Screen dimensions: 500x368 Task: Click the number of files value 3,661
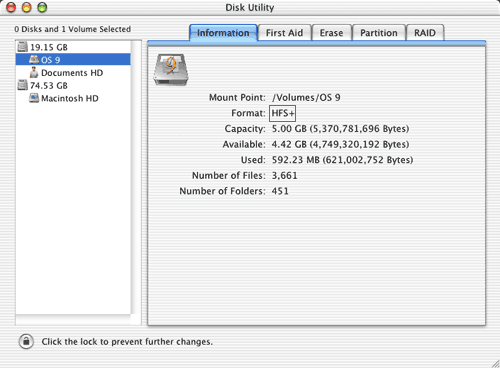point(284,175)
